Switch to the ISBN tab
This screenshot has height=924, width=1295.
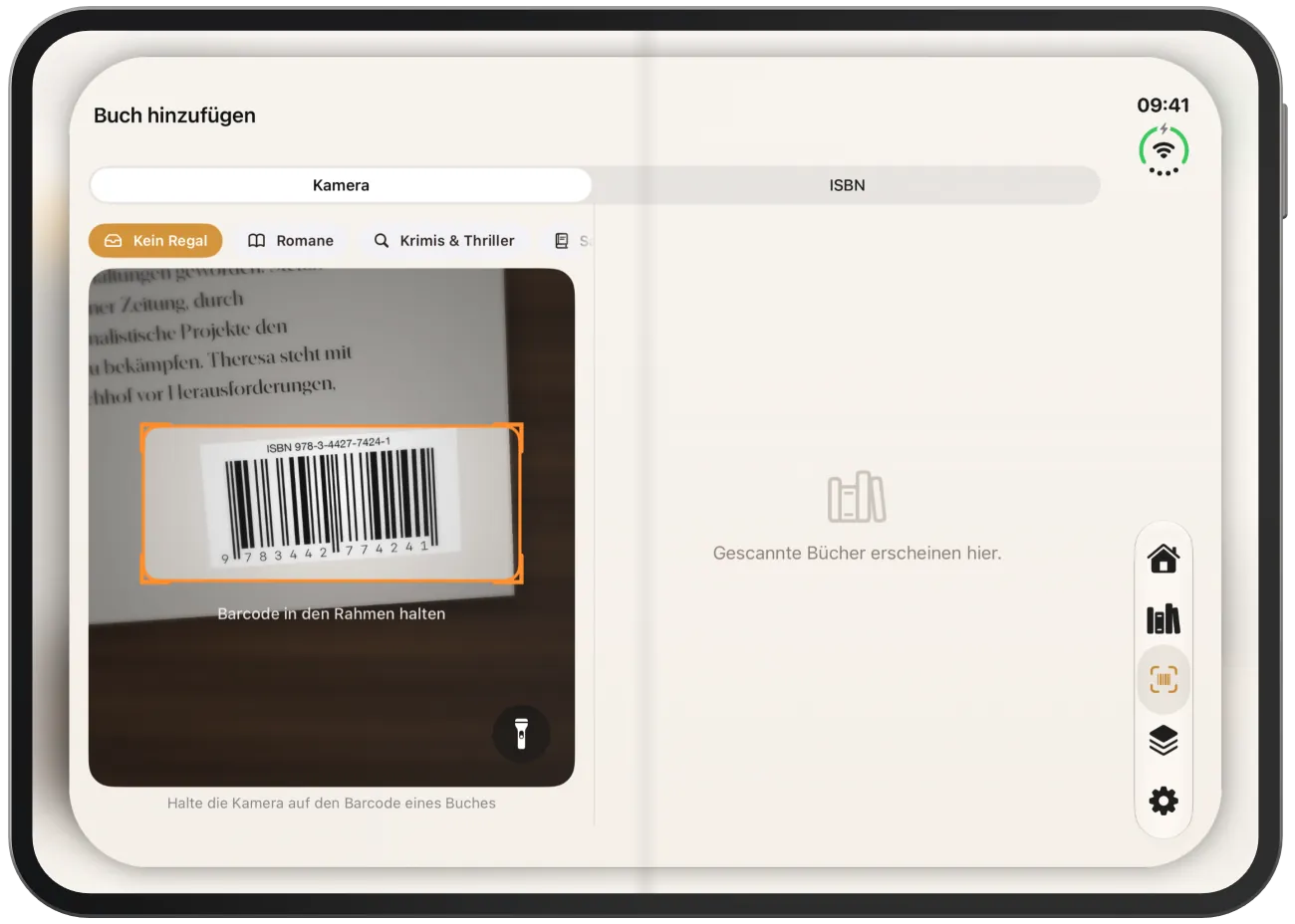pyautogui.click(x=847, y=185)
